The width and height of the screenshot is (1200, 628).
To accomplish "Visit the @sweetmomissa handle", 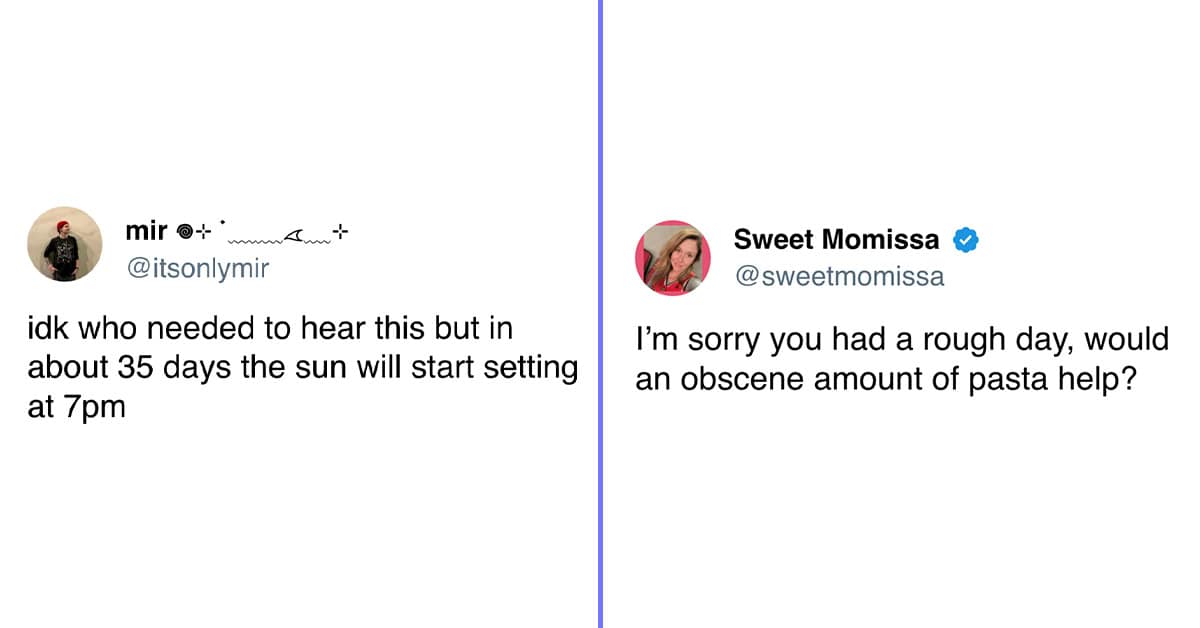I will point(839,276).
